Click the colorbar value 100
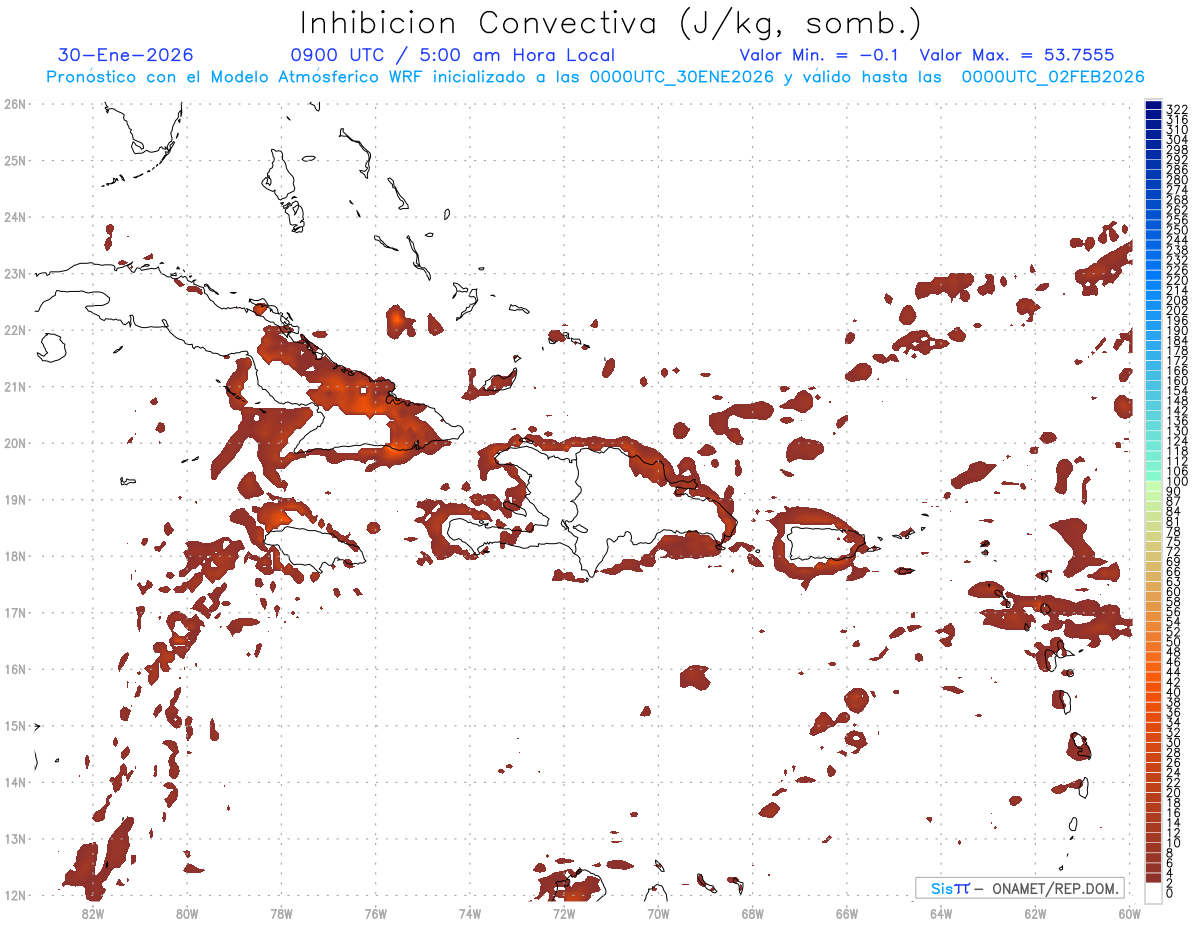Screen dimensions: 1200x927 (x=1177, y=482)
